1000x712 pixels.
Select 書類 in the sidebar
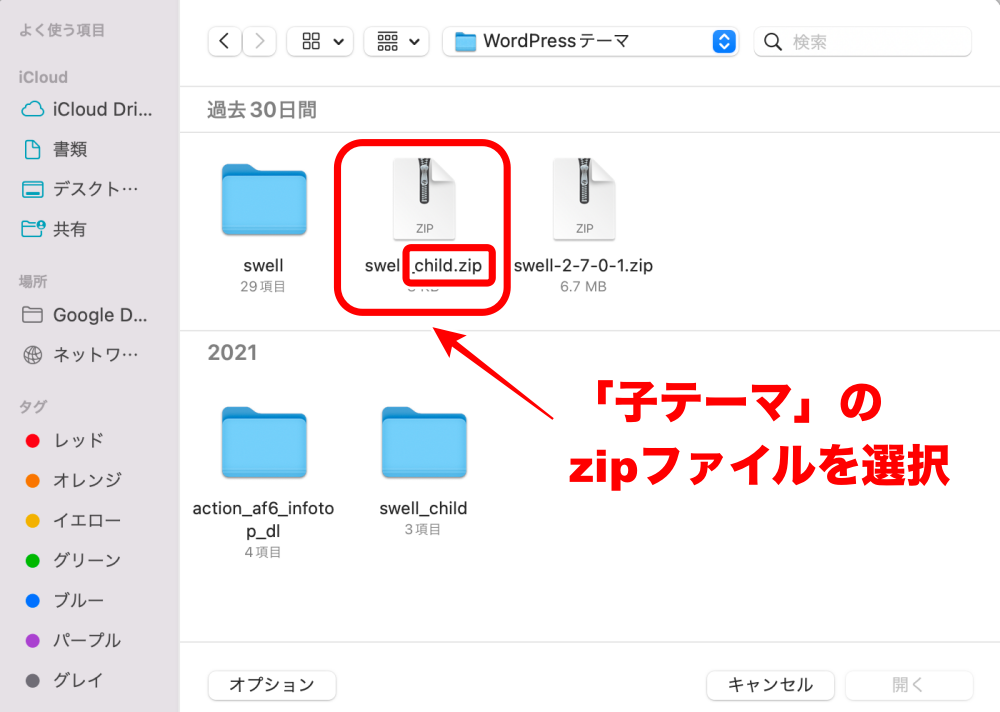(x=55, y=149)
